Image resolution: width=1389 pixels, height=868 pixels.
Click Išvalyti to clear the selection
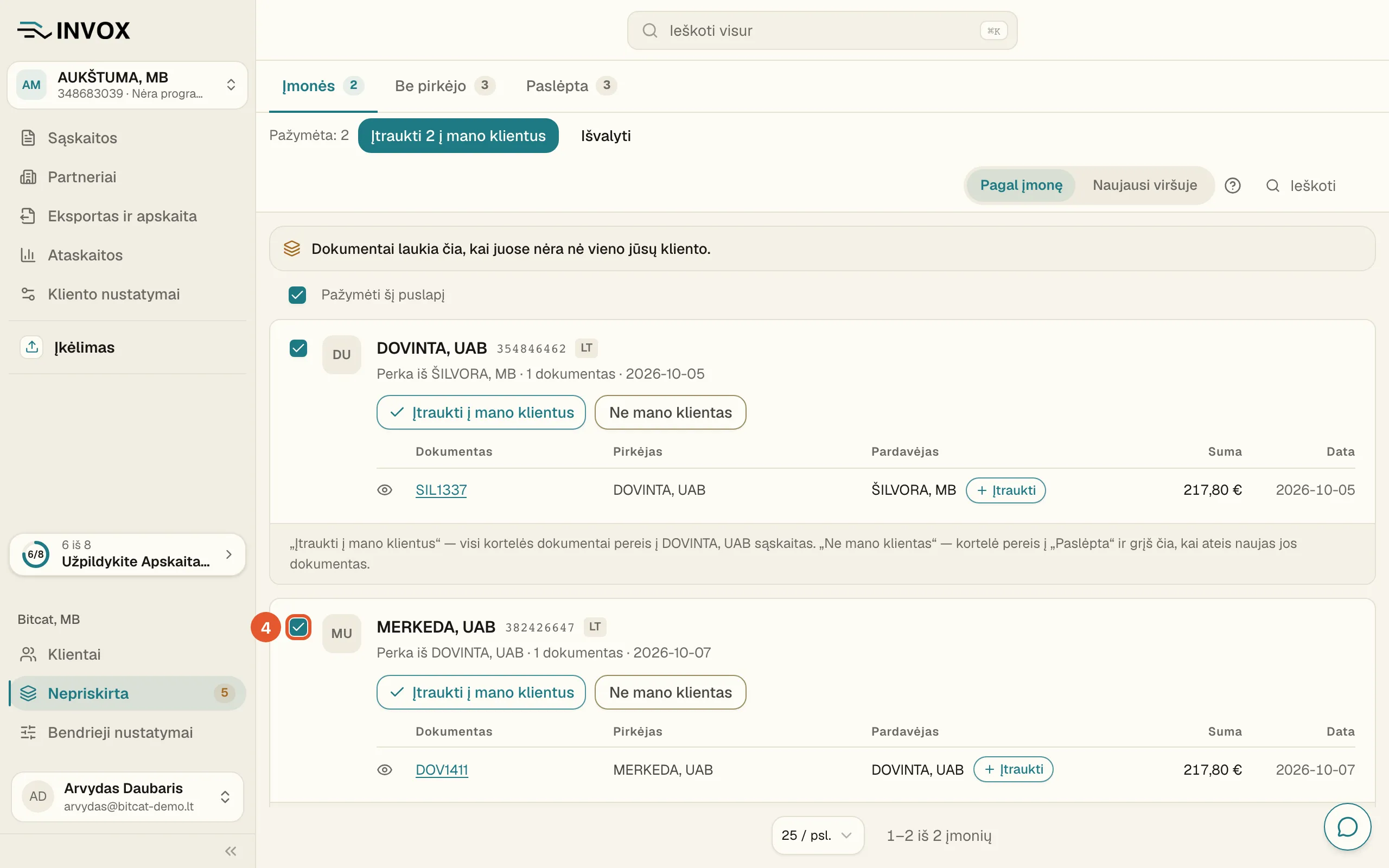click(x=606, y=136)
